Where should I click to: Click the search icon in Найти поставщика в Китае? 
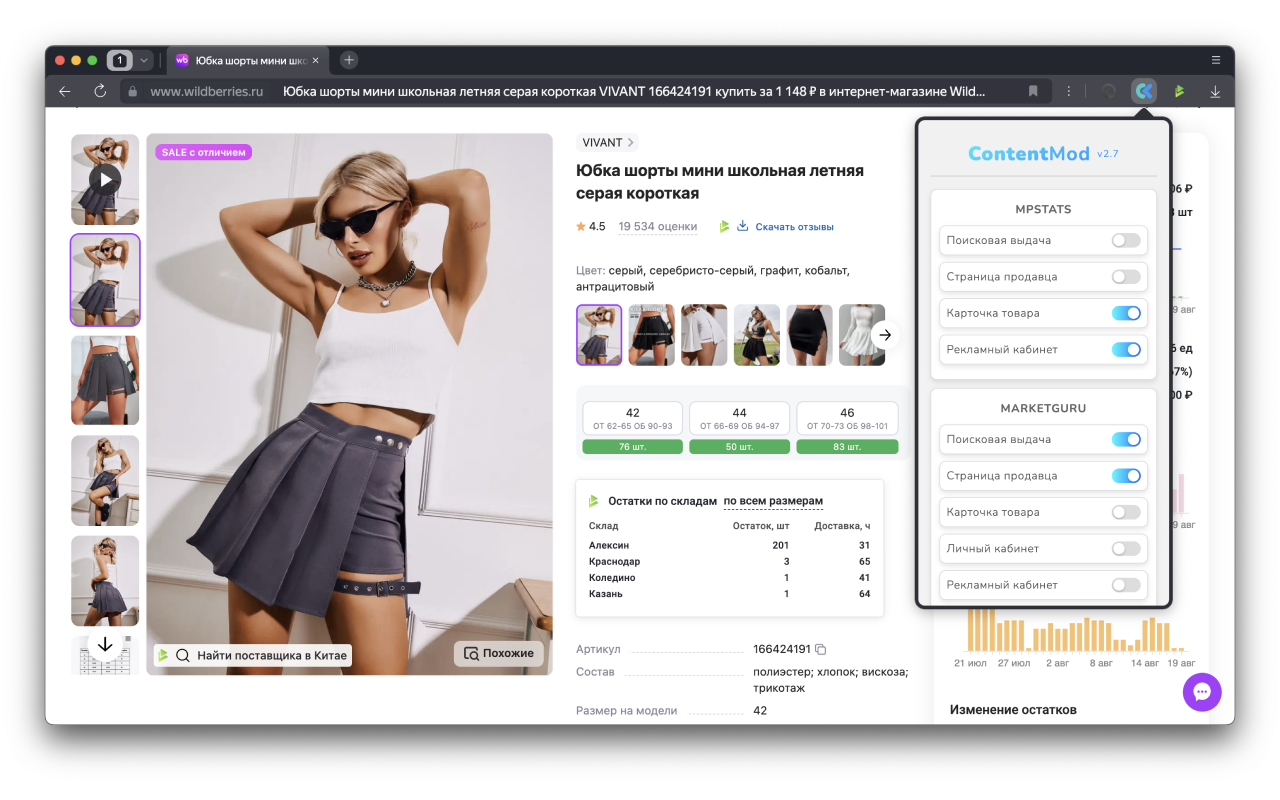(182, 655)
